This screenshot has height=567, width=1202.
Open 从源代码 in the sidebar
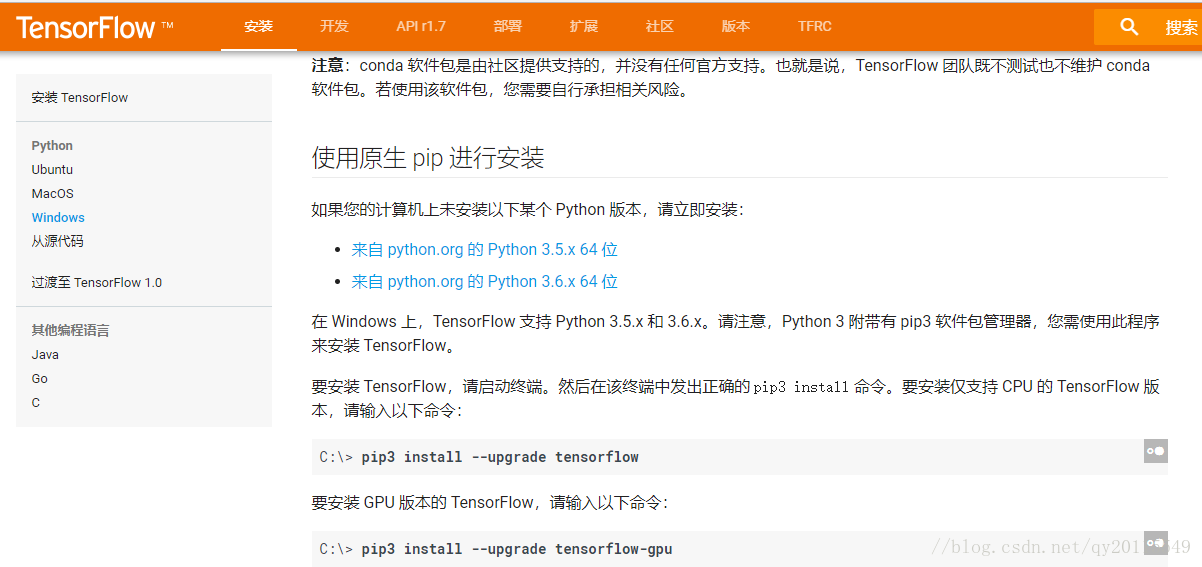(x=57, y=242)
